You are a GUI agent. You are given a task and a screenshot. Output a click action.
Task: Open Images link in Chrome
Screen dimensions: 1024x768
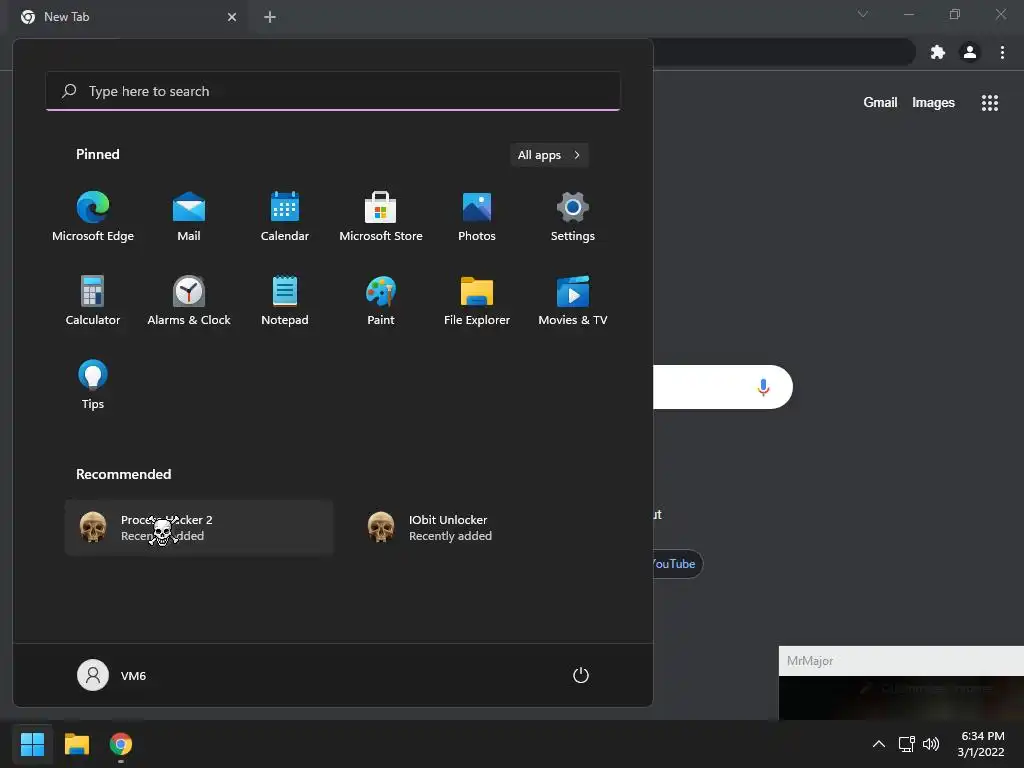point(933,103)
